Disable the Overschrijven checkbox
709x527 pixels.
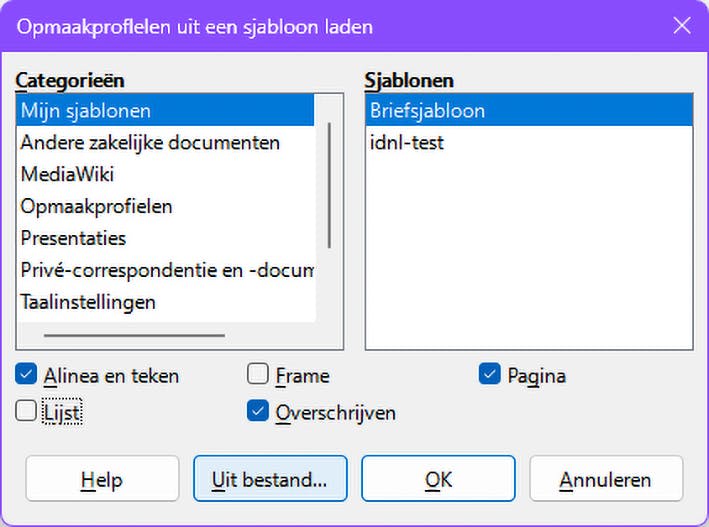(258, 412)
